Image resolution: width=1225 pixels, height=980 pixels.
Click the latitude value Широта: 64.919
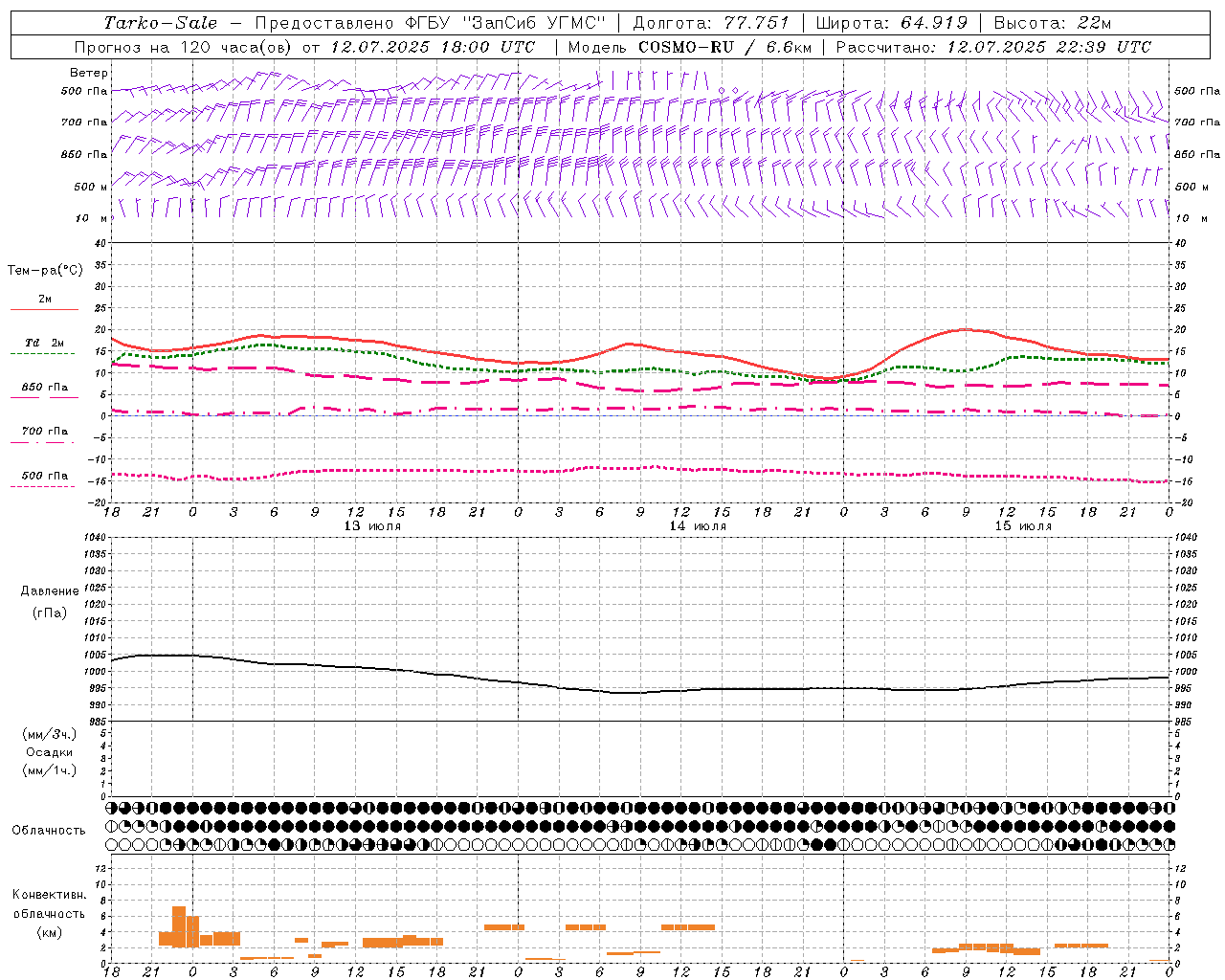click(x=892, y=23)
